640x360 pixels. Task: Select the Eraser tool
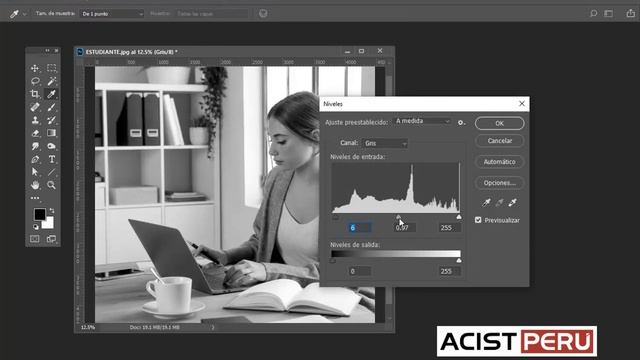35,133
